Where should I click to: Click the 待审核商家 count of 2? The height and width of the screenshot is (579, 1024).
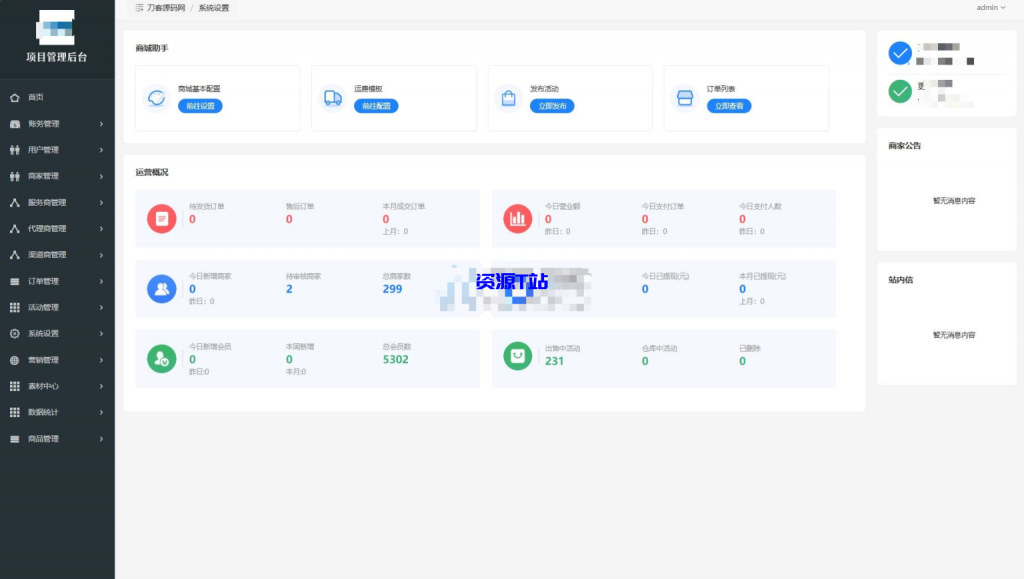(x=289, y=289)
